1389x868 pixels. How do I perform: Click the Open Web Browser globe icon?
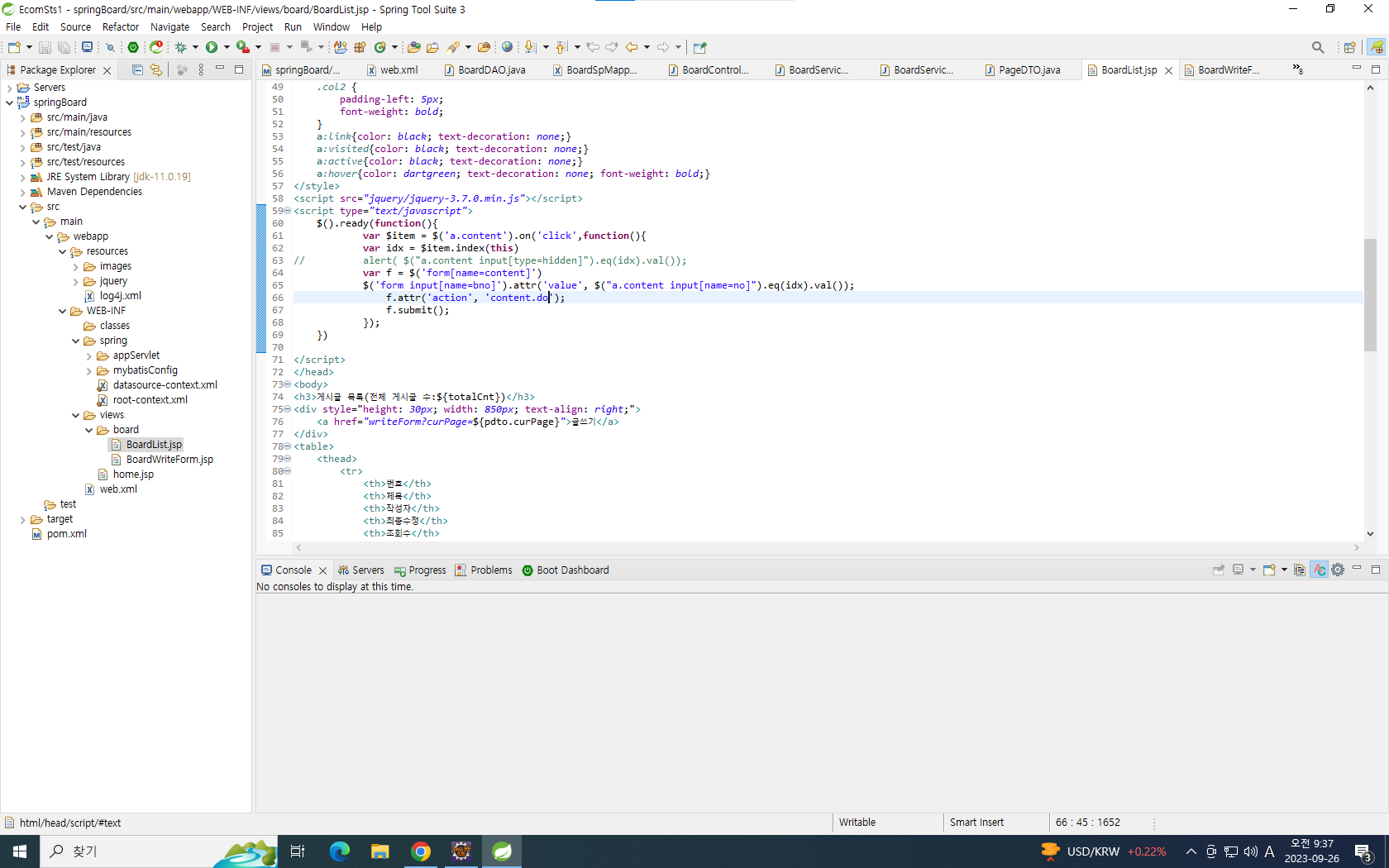pos(508,47)
